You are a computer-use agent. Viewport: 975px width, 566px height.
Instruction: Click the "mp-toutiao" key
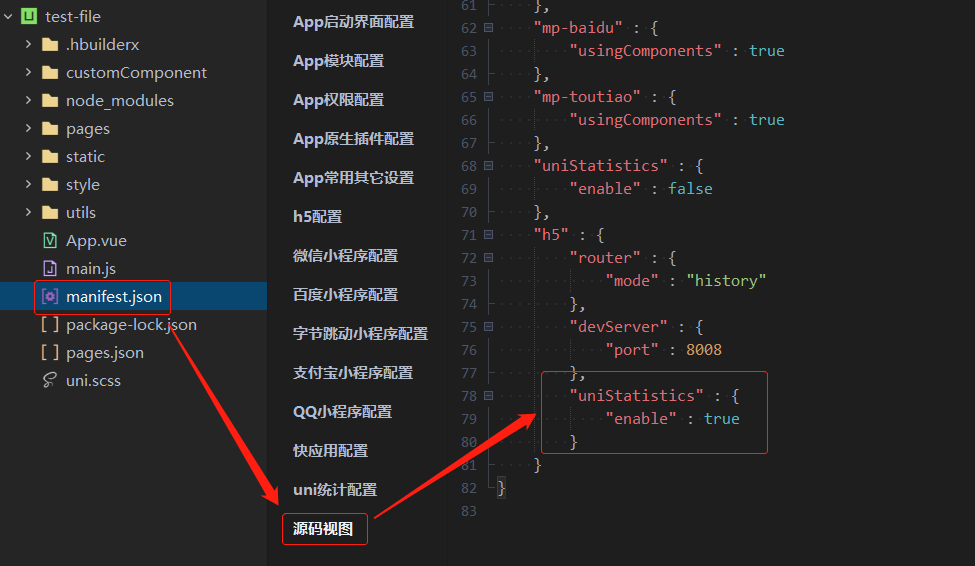(x=587, y=96)
